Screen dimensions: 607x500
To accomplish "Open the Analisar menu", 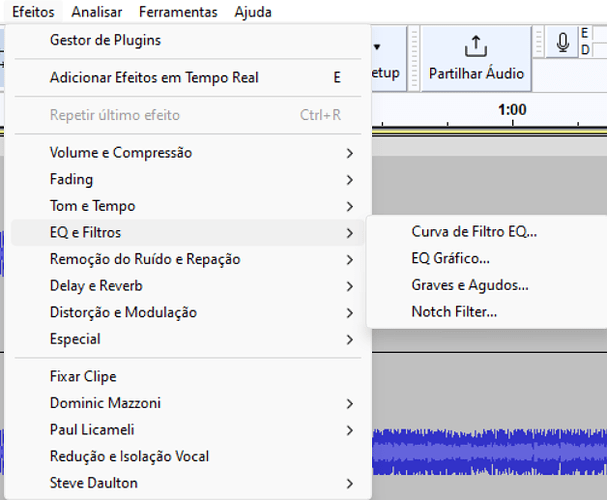I will (96, 12).
